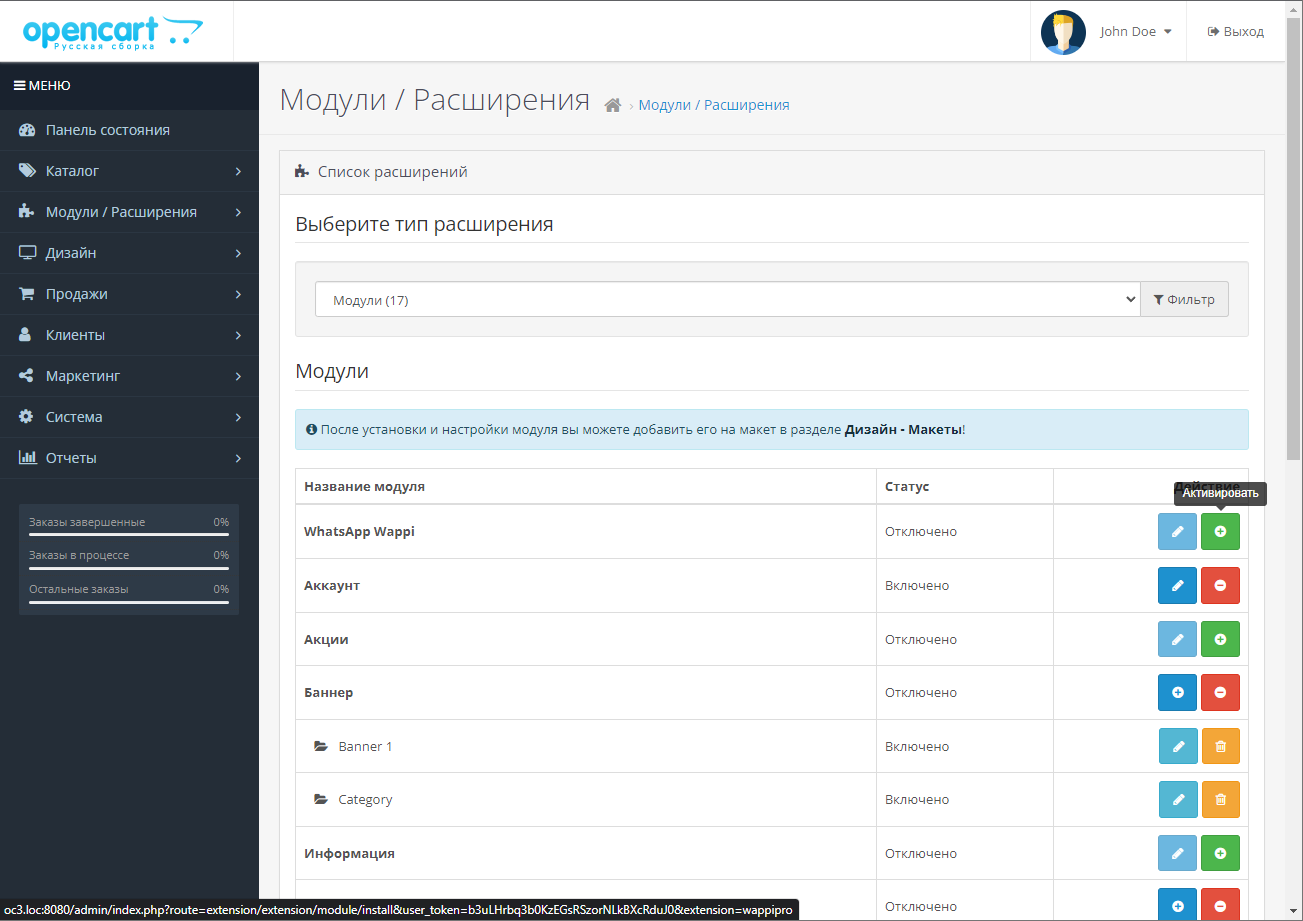The width and height of the screenshot is (1303, 921).
Task: Click the Фильтр button
Action: click(1184, 300)
